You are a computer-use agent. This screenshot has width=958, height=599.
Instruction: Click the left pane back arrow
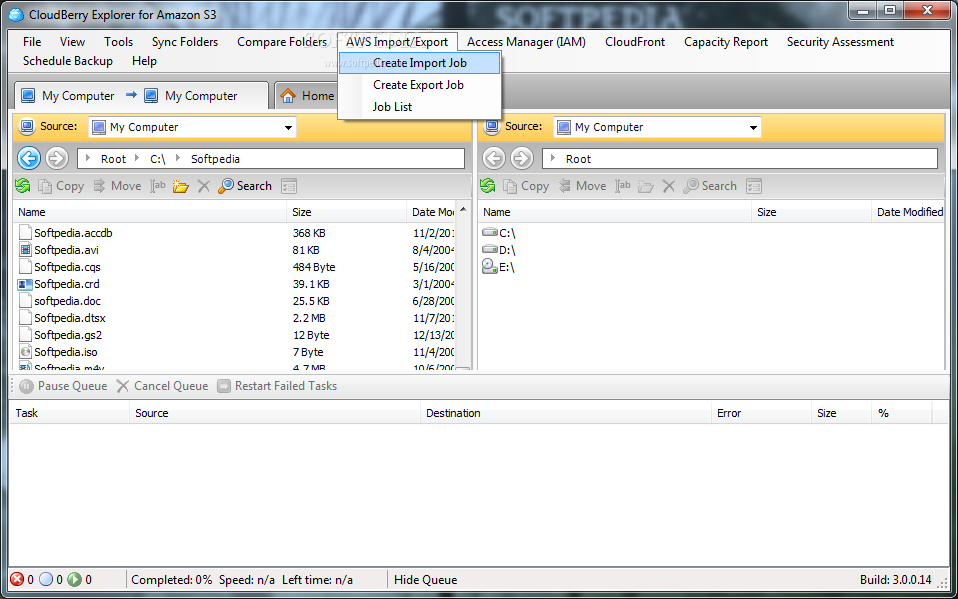[29, 159]
